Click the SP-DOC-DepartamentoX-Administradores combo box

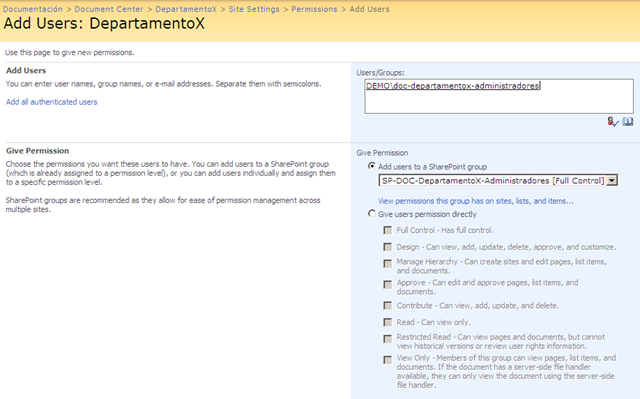498,180
